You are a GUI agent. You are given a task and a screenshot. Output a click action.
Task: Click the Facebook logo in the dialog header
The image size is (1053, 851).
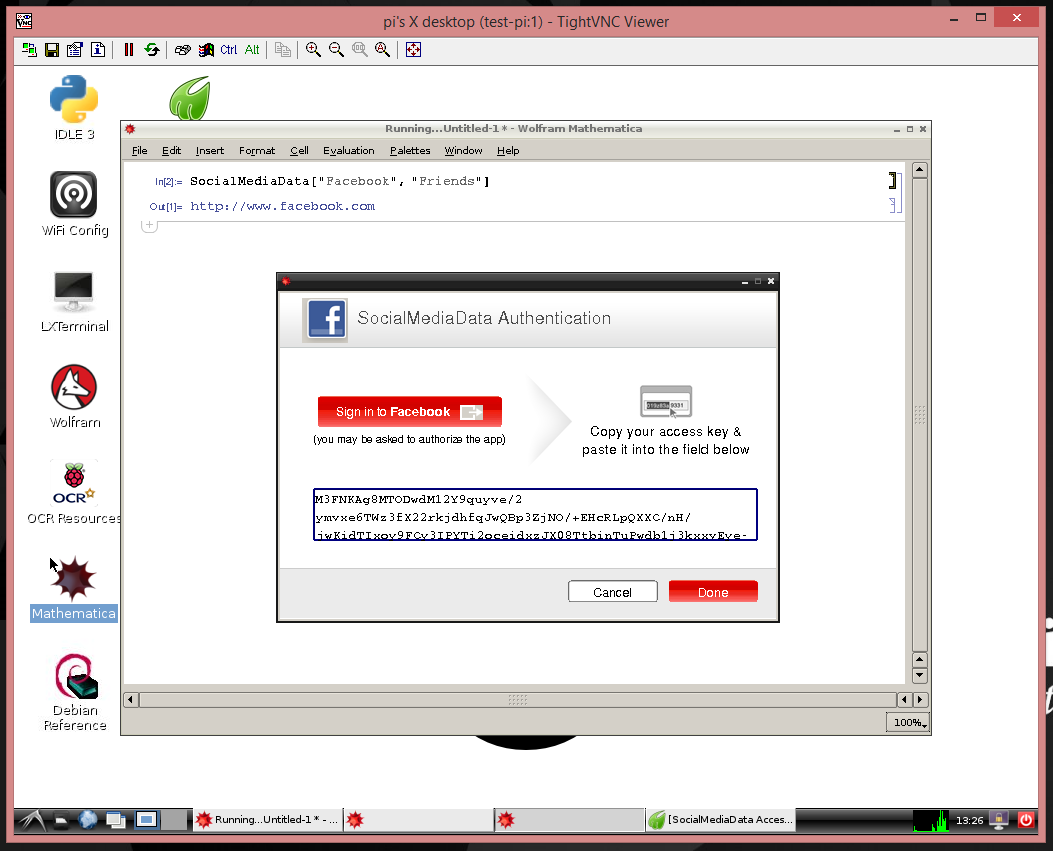(326, 319)
